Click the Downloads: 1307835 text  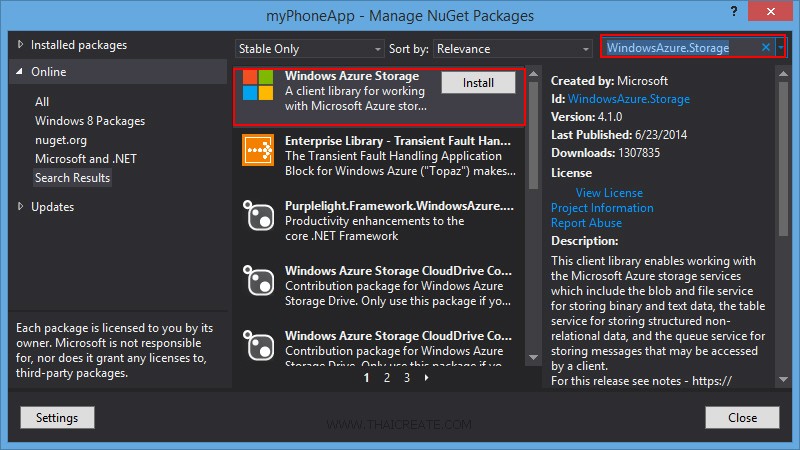pyautogui.click(x=606, y=153)
